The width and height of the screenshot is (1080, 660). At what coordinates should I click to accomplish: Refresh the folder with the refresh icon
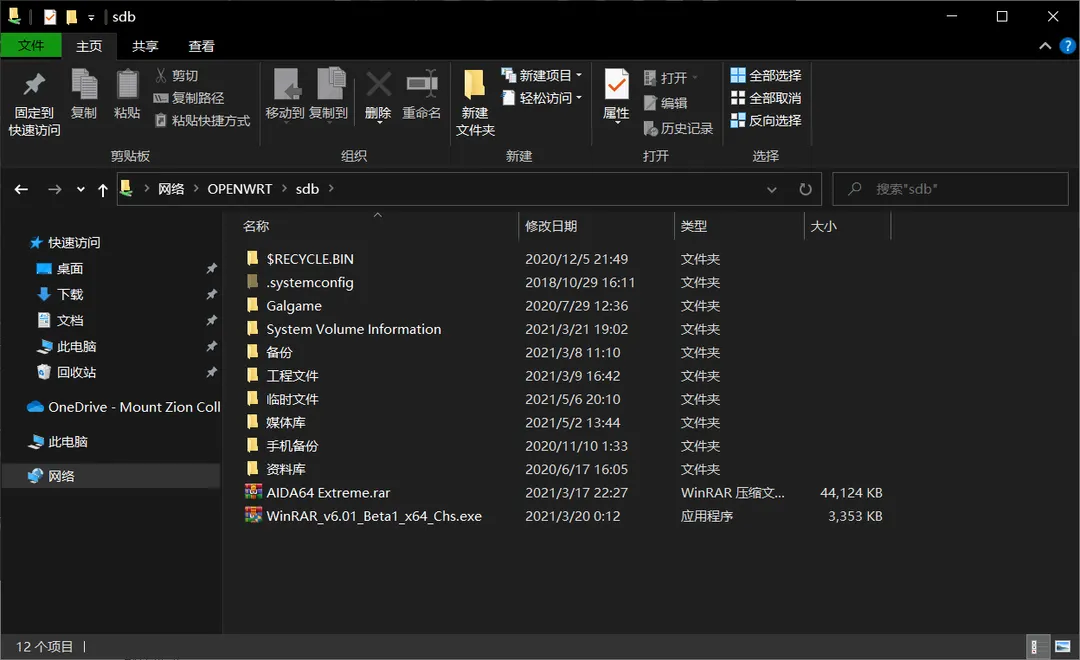tap(805, 189)
